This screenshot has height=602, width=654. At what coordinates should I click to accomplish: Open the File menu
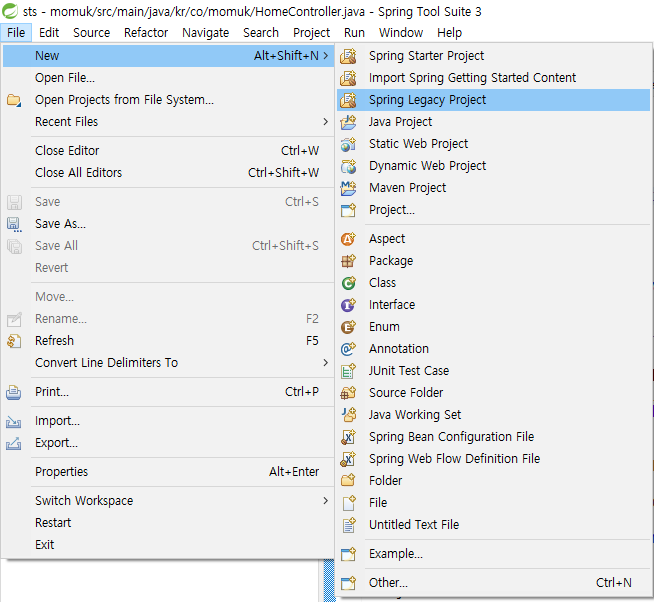point(16,33)
